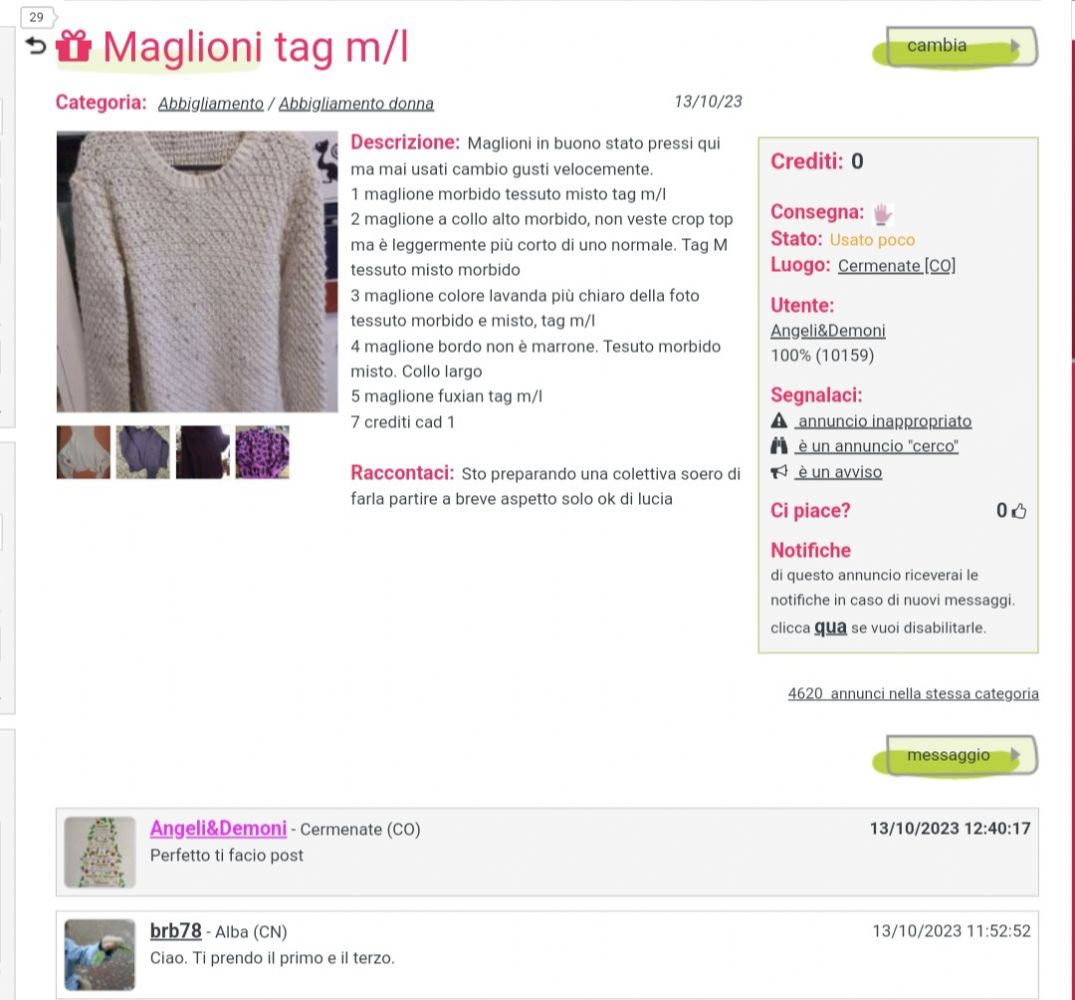1075x1000 pixels.
Task: Open 4620 annunci nella stessa categoria
Action: point(913,694)
